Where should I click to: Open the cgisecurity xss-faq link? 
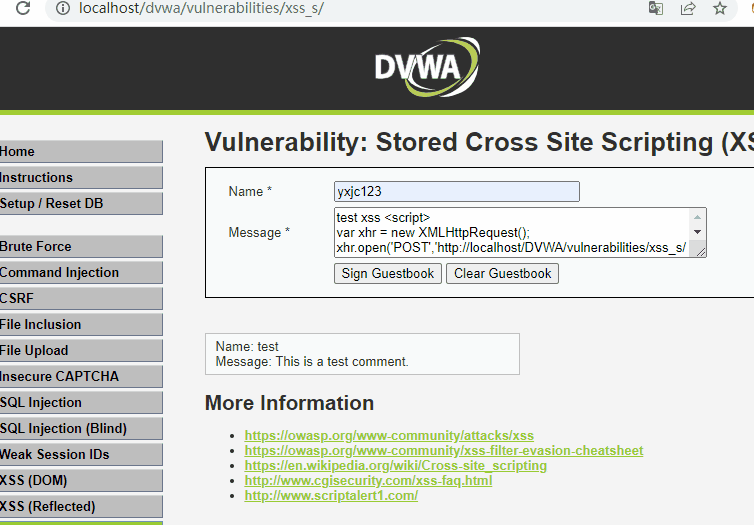click(x=368, y=480)
